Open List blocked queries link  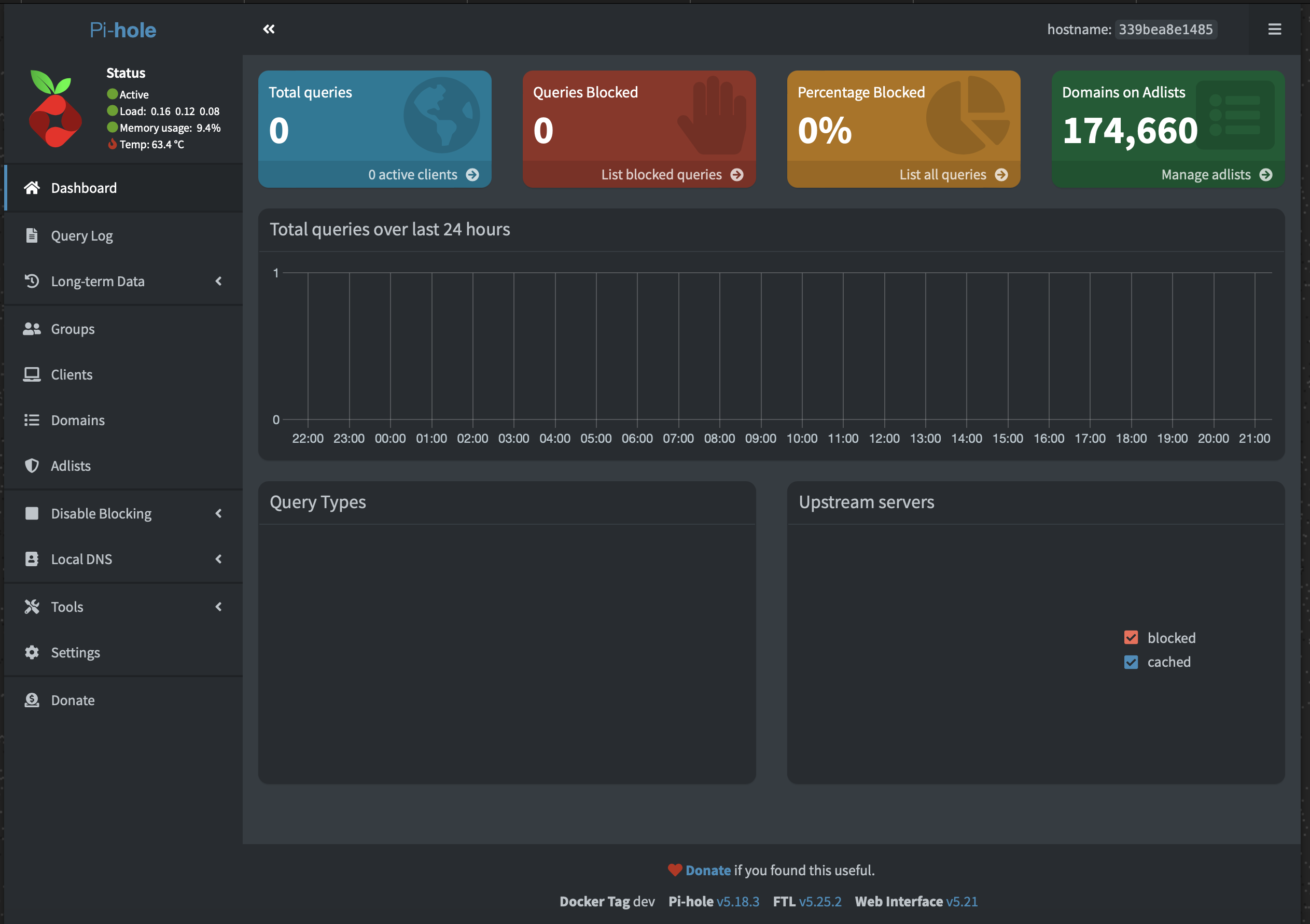point(661,175)
